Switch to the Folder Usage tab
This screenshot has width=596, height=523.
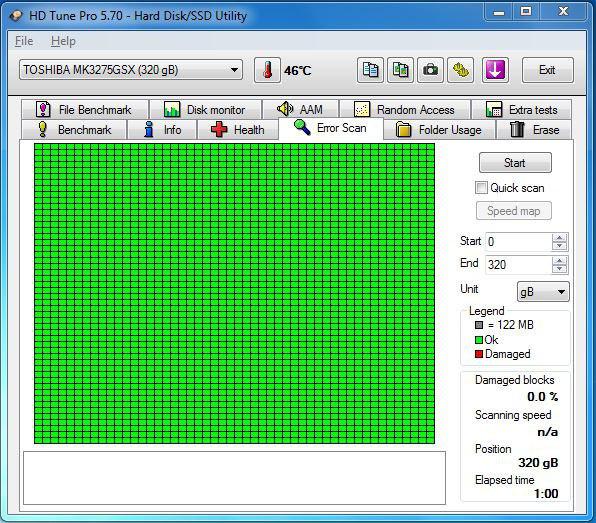coord(439,130)
